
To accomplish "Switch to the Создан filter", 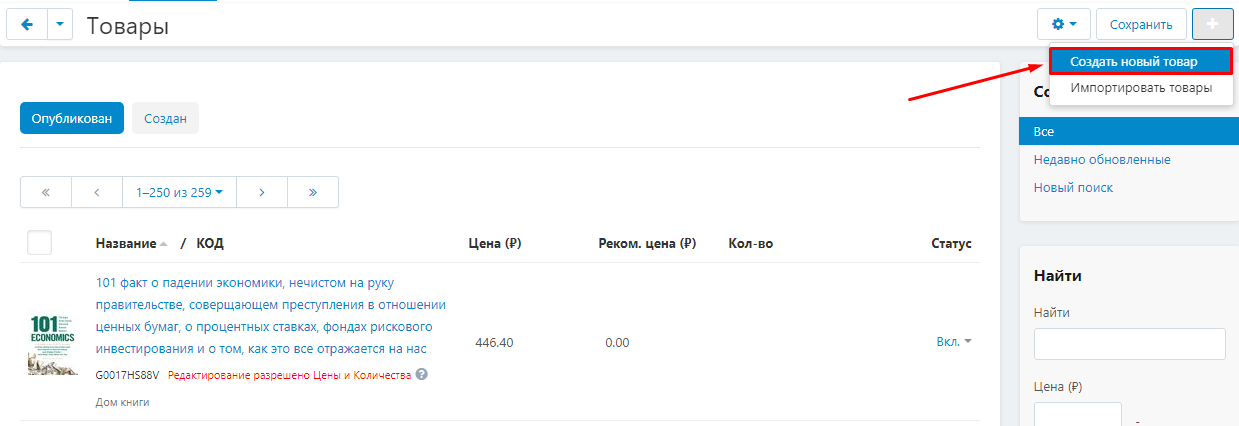I will point(165,117).
